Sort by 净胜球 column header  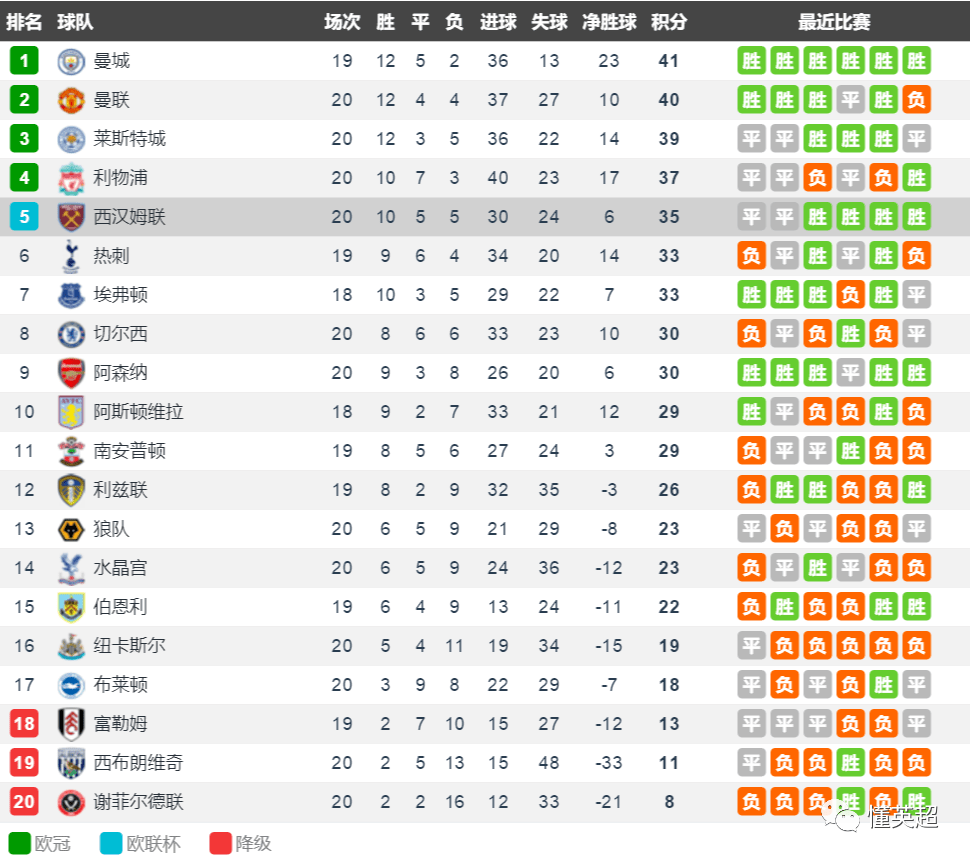tap(609, 22)
